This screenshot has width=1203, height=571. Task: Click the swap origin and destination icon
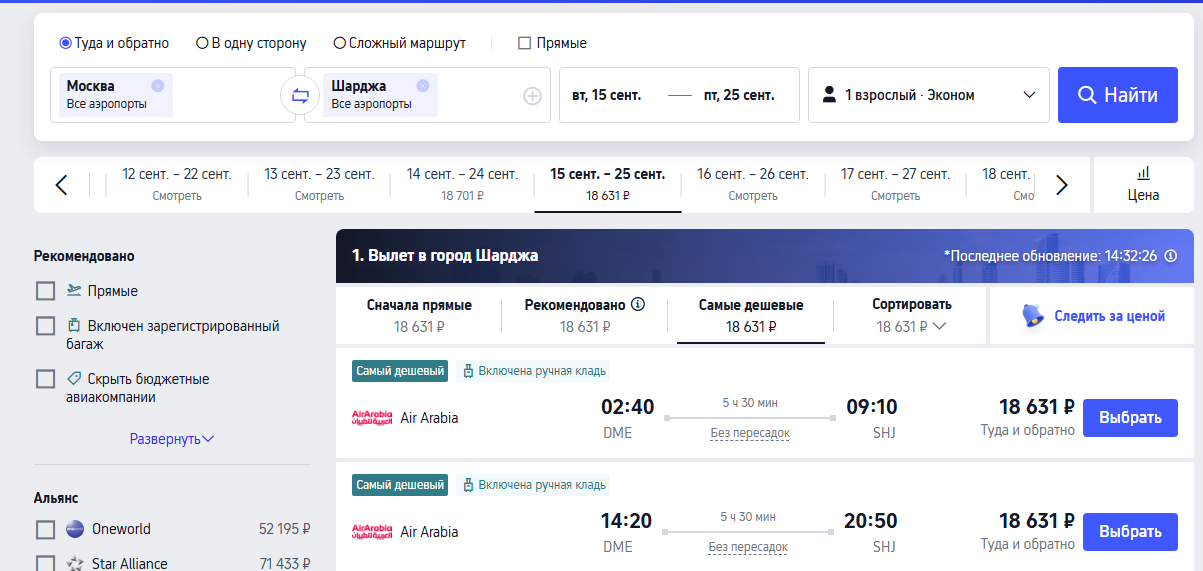point(300,96)
